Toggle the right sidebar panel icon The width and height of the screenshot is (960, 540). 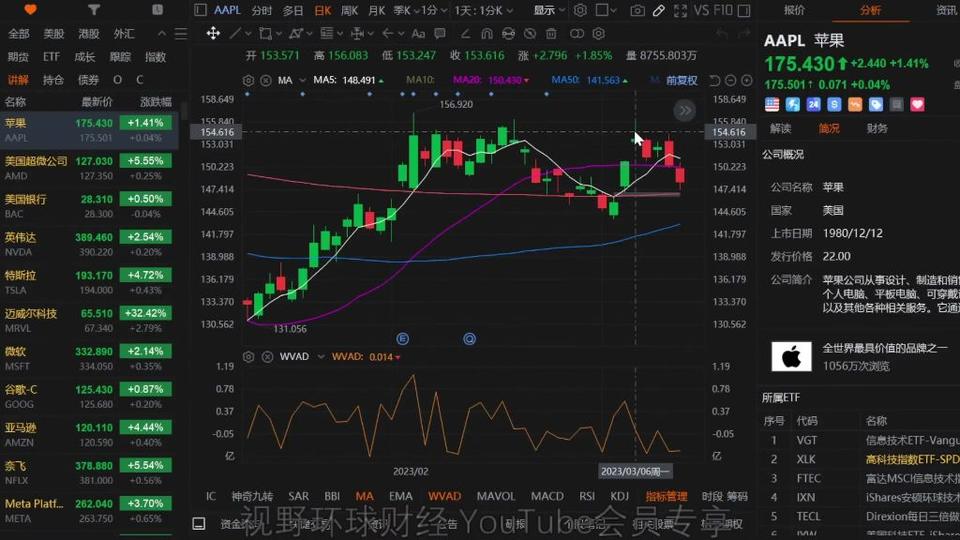pyautogui.click(x=744, y=10)
